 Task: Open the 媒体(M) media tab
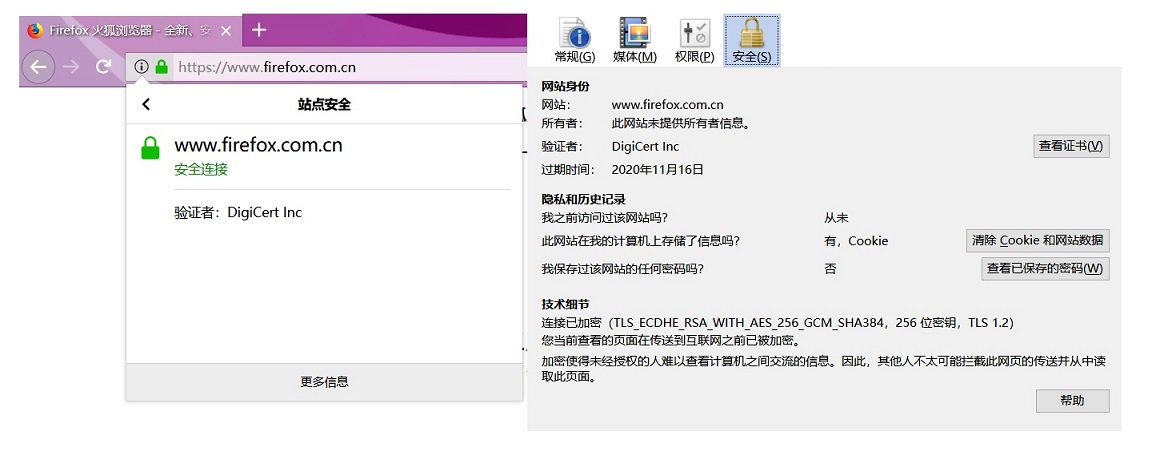[634, 40]
